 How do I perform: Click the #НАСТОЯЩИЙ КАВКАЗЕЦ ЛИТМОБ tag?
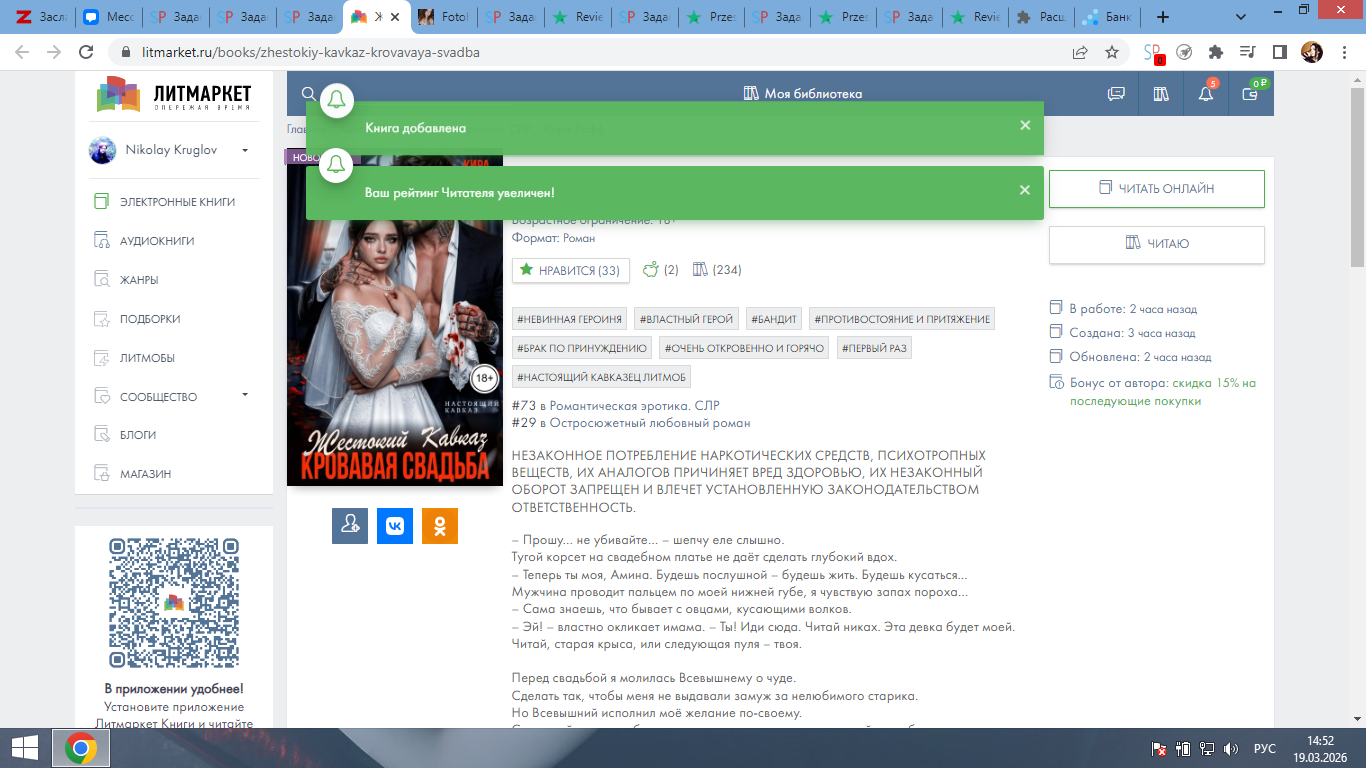click(x=601, y=377)
